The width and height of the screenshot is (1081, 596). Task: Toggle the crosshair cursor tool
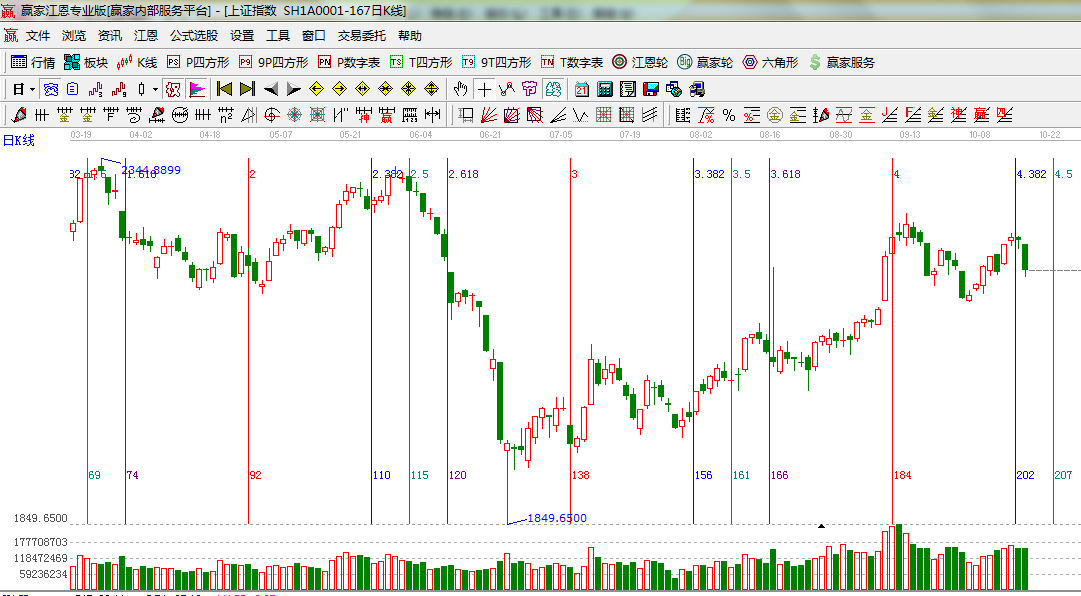tap(484, 89)
